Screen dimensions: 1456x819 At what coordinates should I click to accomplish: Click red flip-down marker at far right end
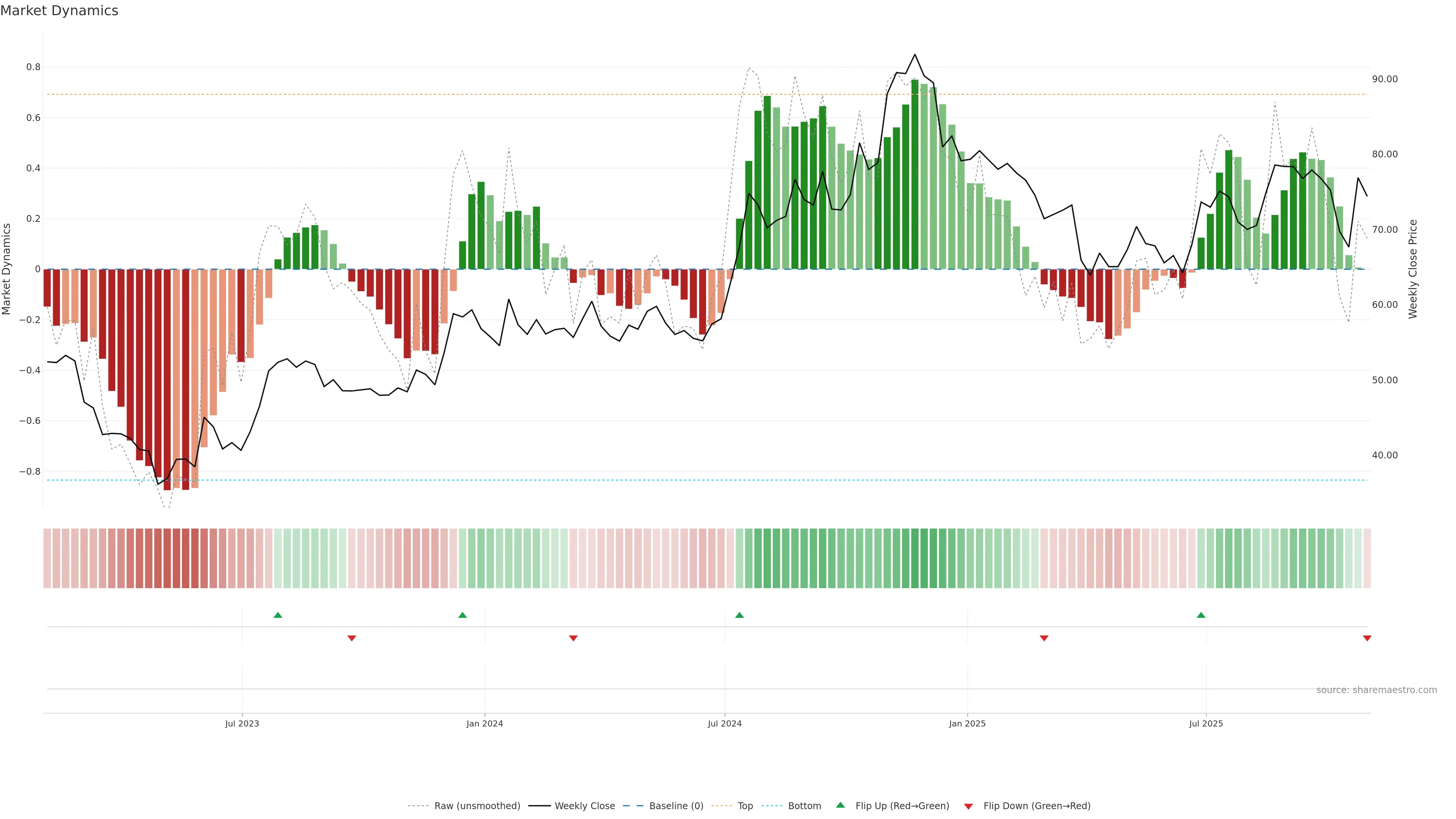tap(1367, 638)
